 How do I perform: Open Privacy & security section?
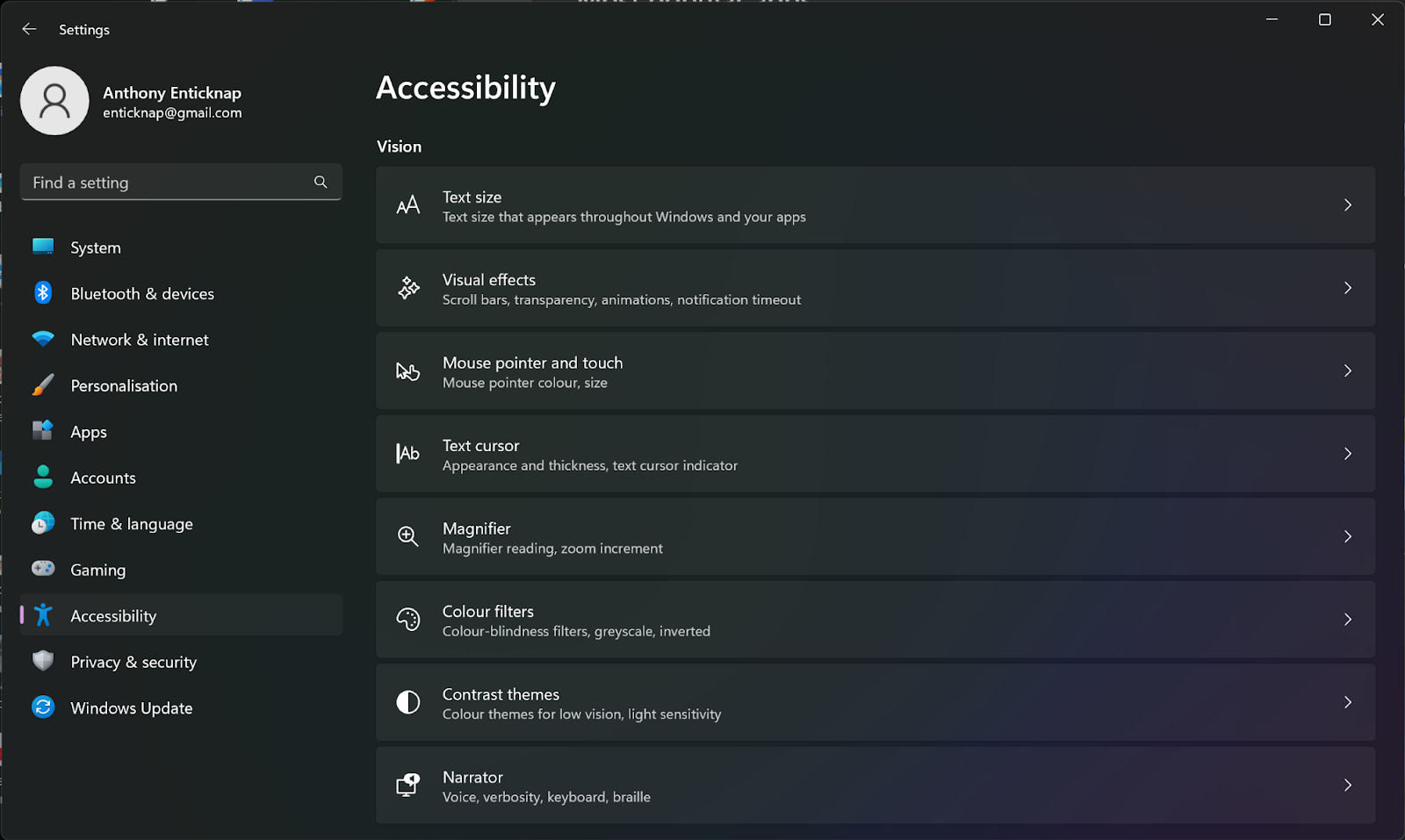click(181, 662)
